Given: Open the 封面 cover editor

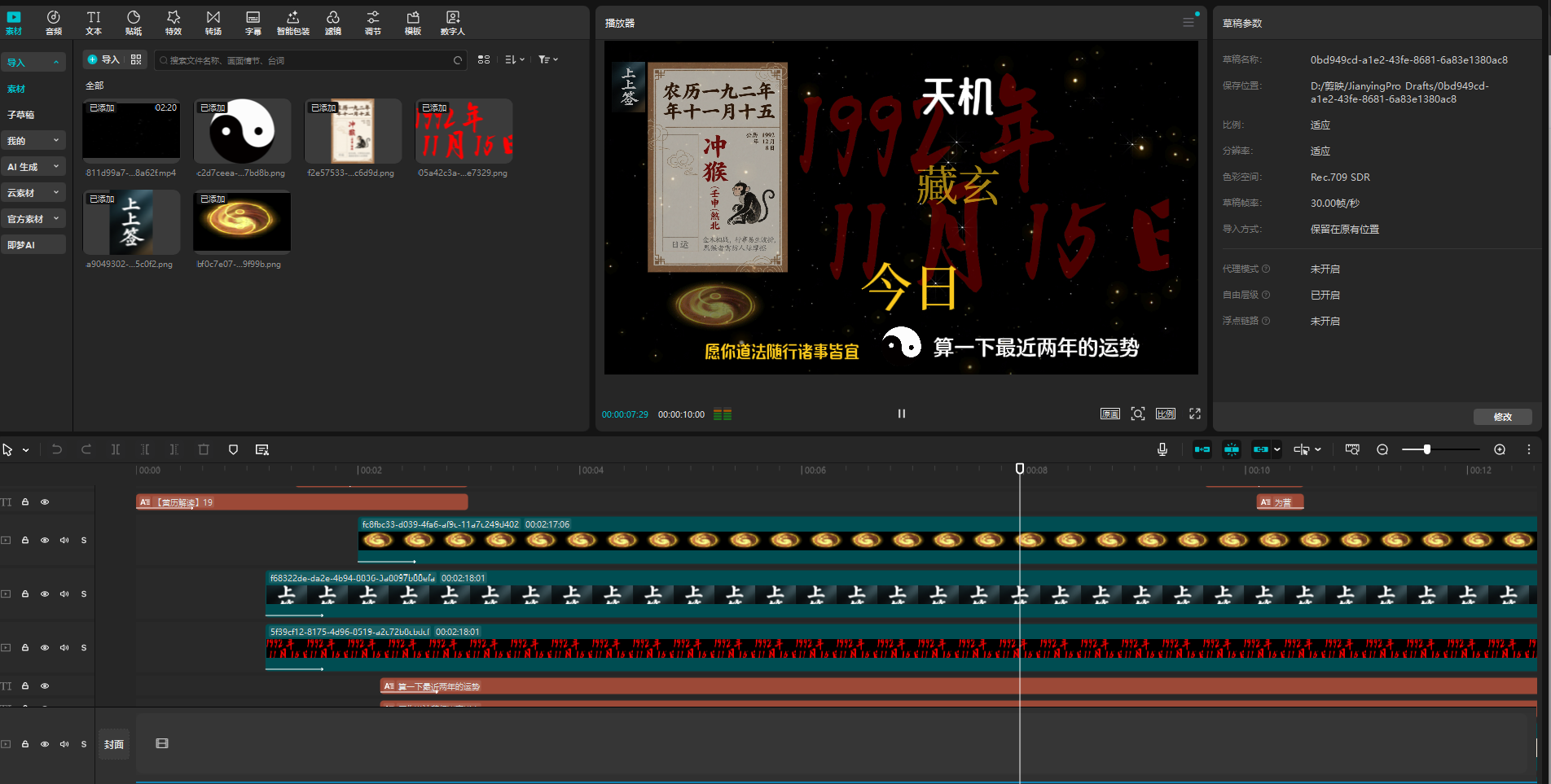Looking at the screenshot, I should 114,743.
